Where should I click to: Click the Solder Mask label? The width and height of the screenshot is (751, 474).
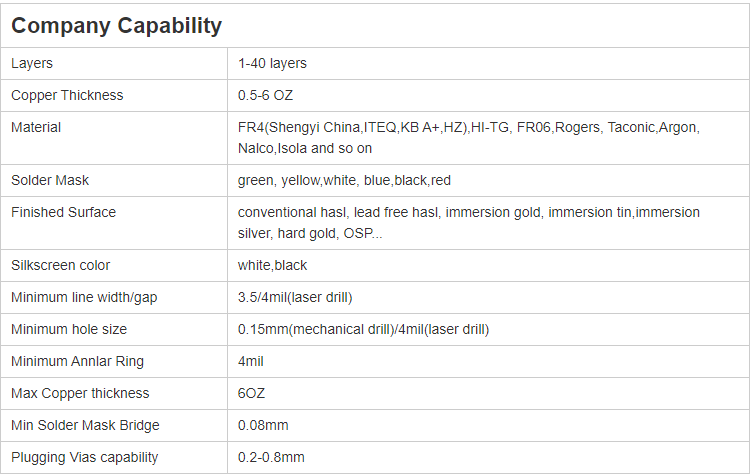(50, 180)
